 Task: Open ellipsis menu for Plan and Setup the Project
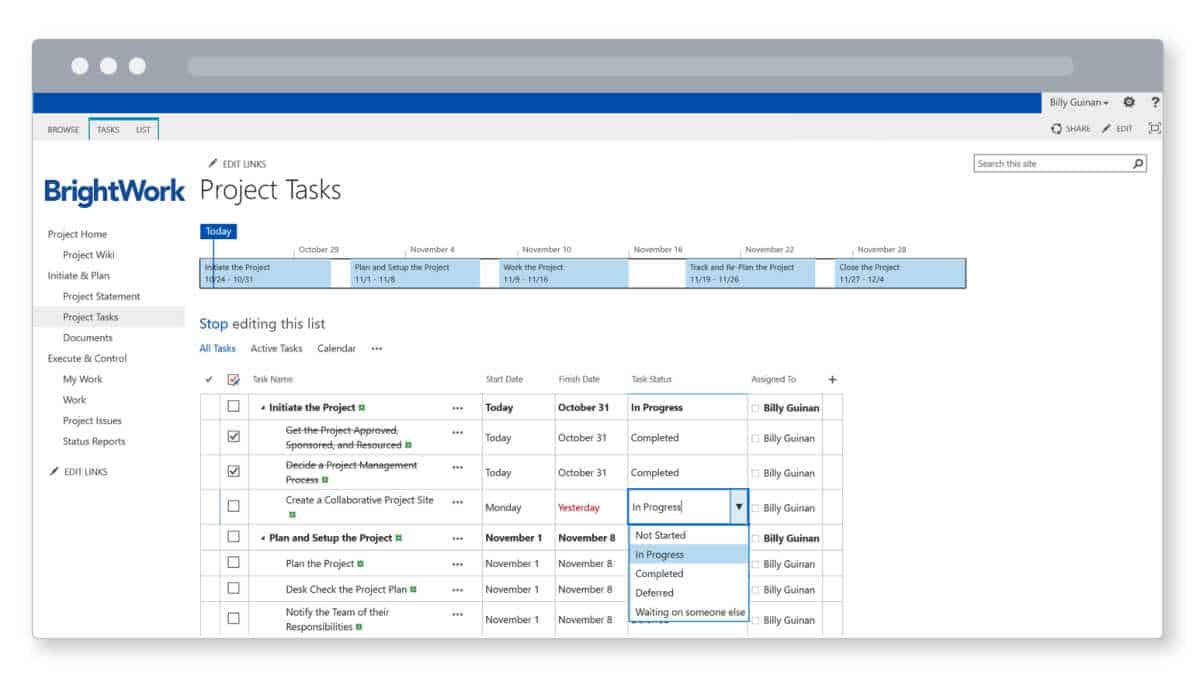[x=457, y=538]
